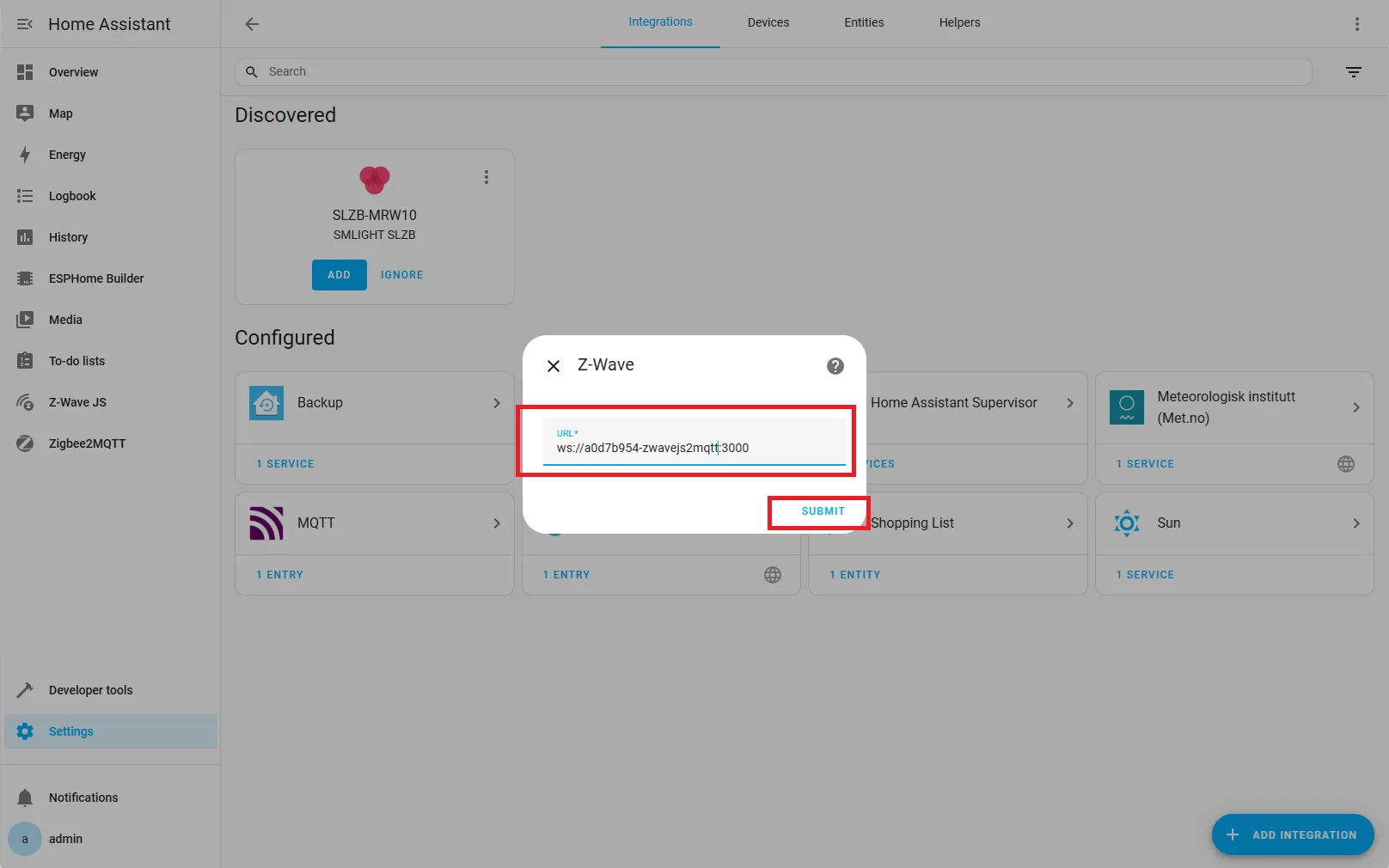Click the Notifications bell icon
The image size is (1389, 868).
pos(25,797)
